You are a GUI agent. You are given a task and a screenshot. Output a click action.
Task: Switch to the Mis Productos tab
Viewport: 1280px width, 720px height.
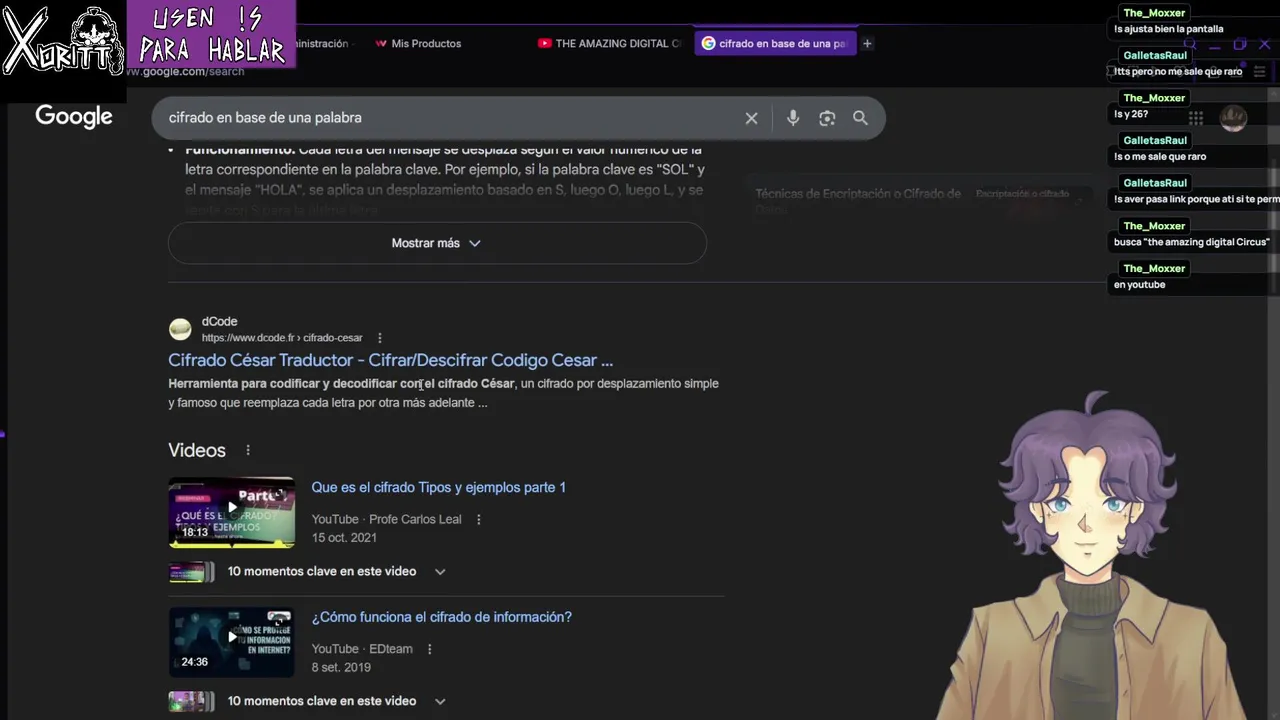point(418,43)
